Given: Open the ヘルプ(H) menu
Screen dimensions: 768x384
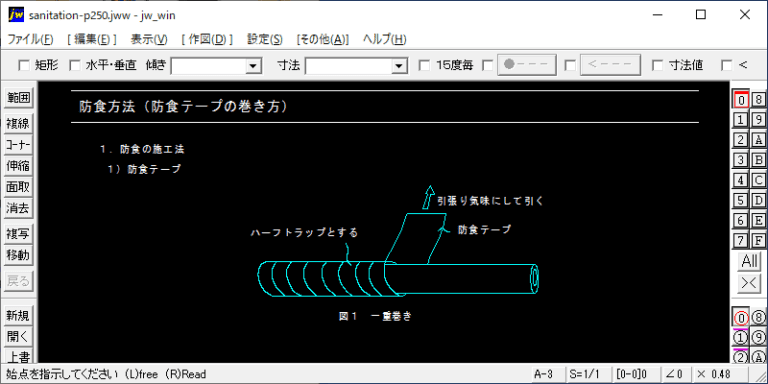Looking at the screenshot, I should [x=384, y=40].
